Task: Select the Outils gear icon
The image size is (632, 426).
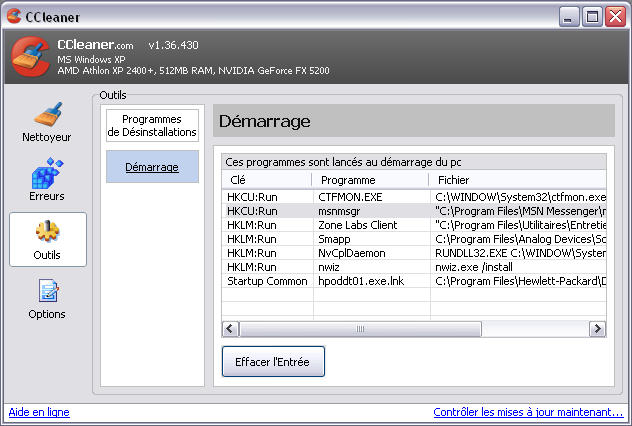Action: coord(48,231)
